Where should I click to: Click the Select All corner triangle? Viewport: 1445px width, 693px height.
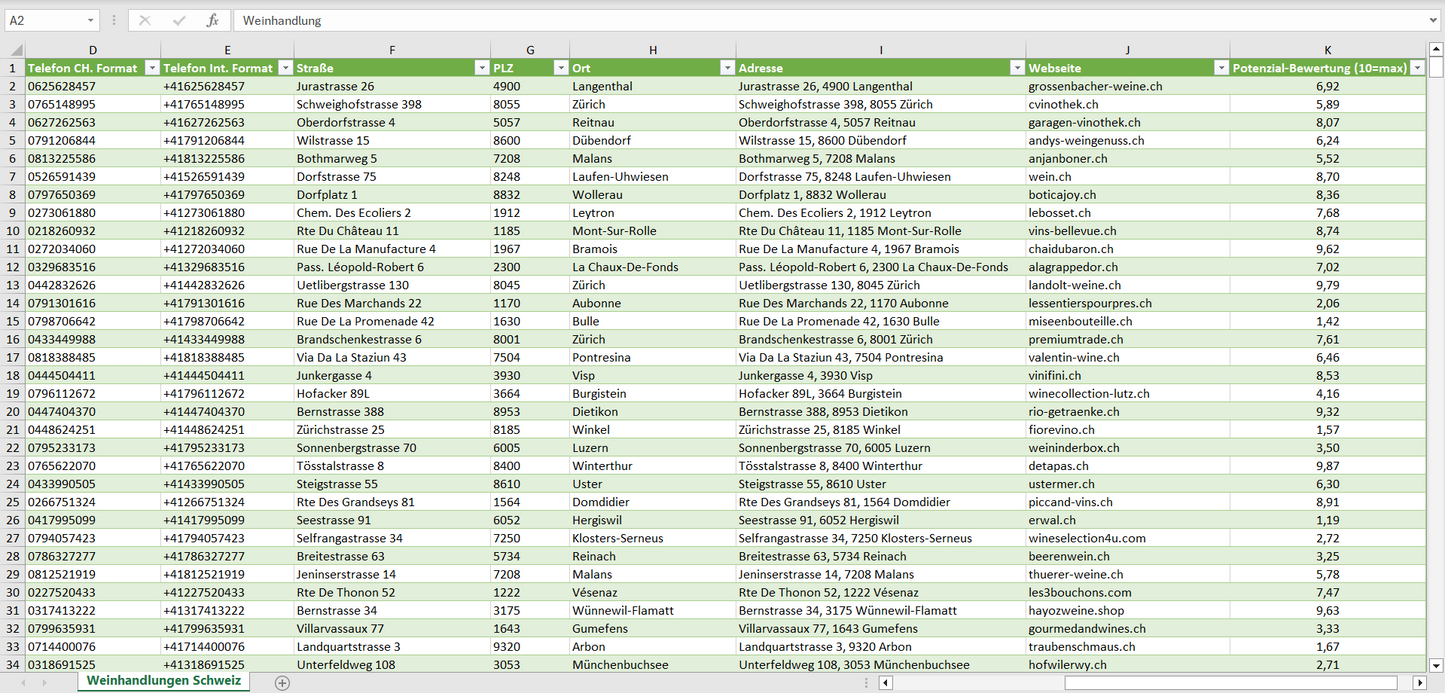coord(15,50)
